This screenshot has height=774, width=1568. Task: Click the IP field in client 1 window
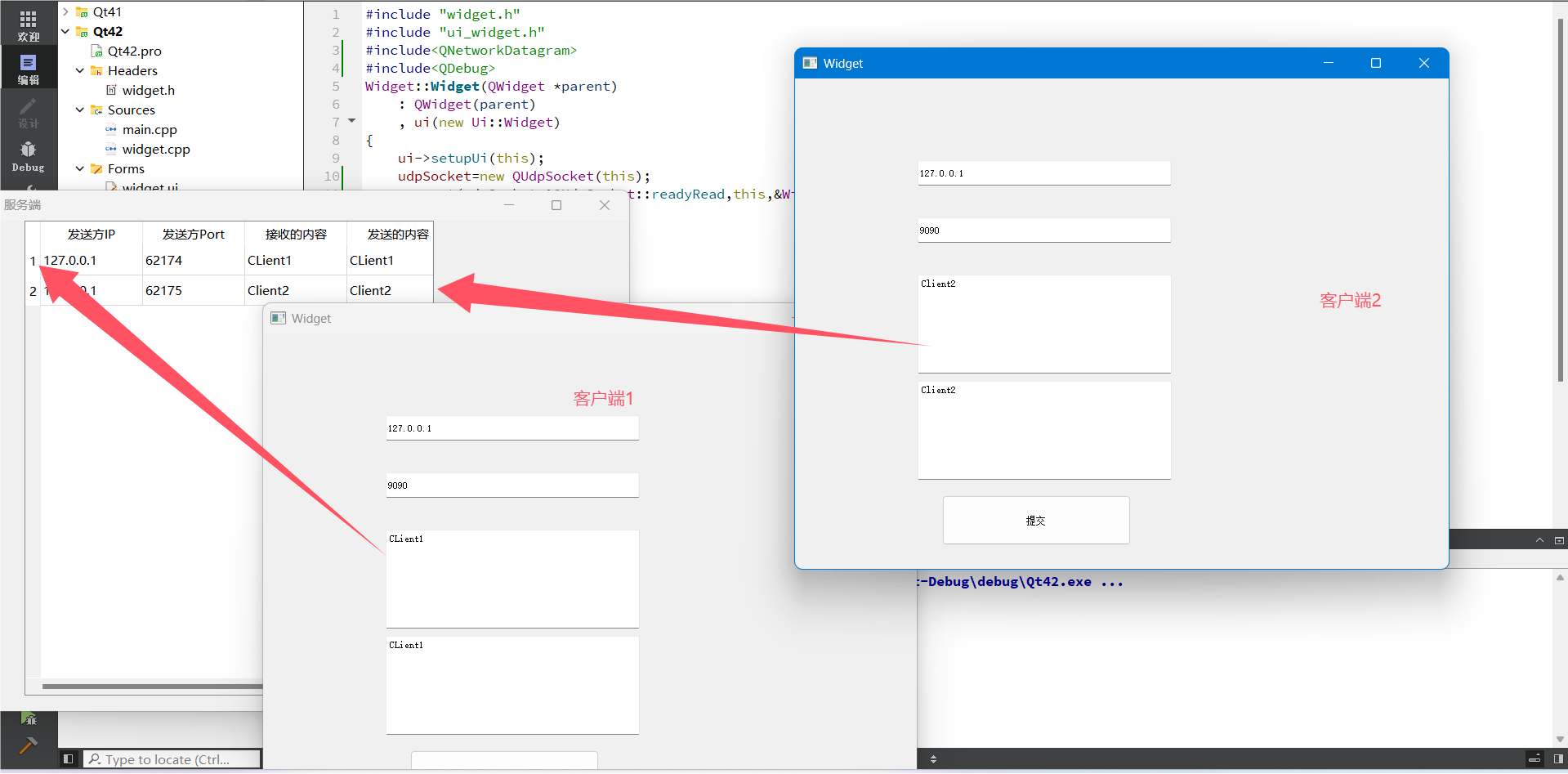coord(512,428)
